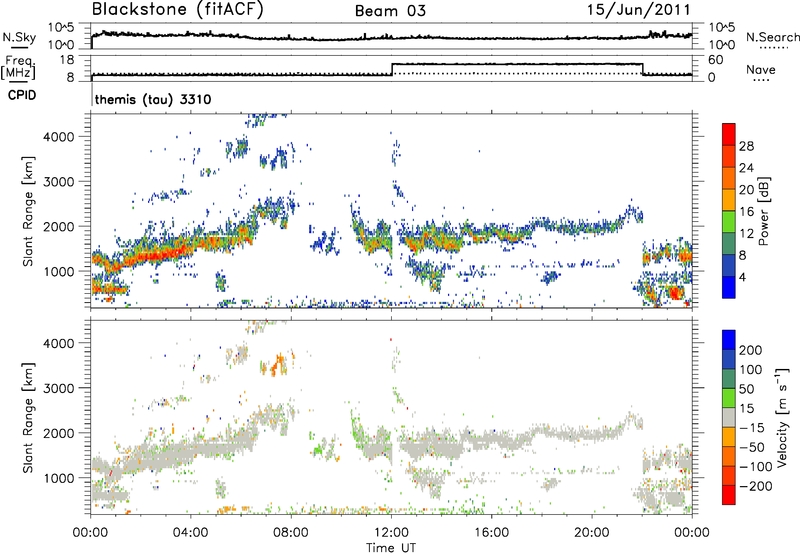This screenshot has width=800, height=554.
Task: Click the frequency step-down line near 22:00
Action: [x=643, y=69]
